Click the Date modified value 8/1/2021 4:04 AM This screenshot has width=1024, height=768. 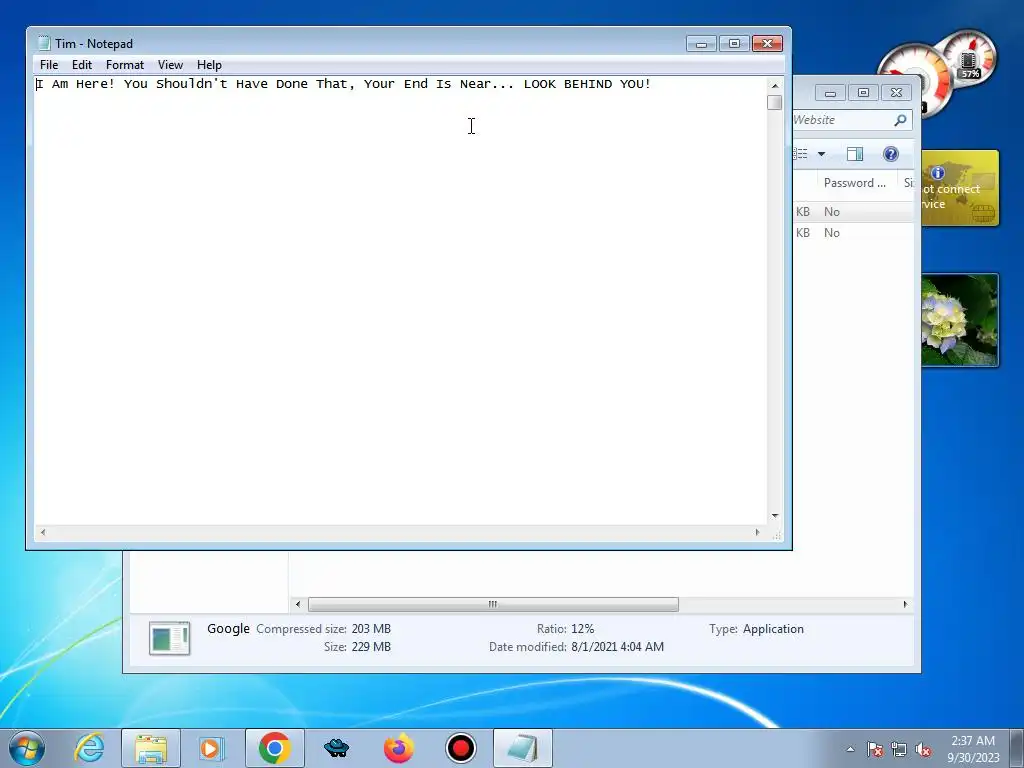coord(617,647)
